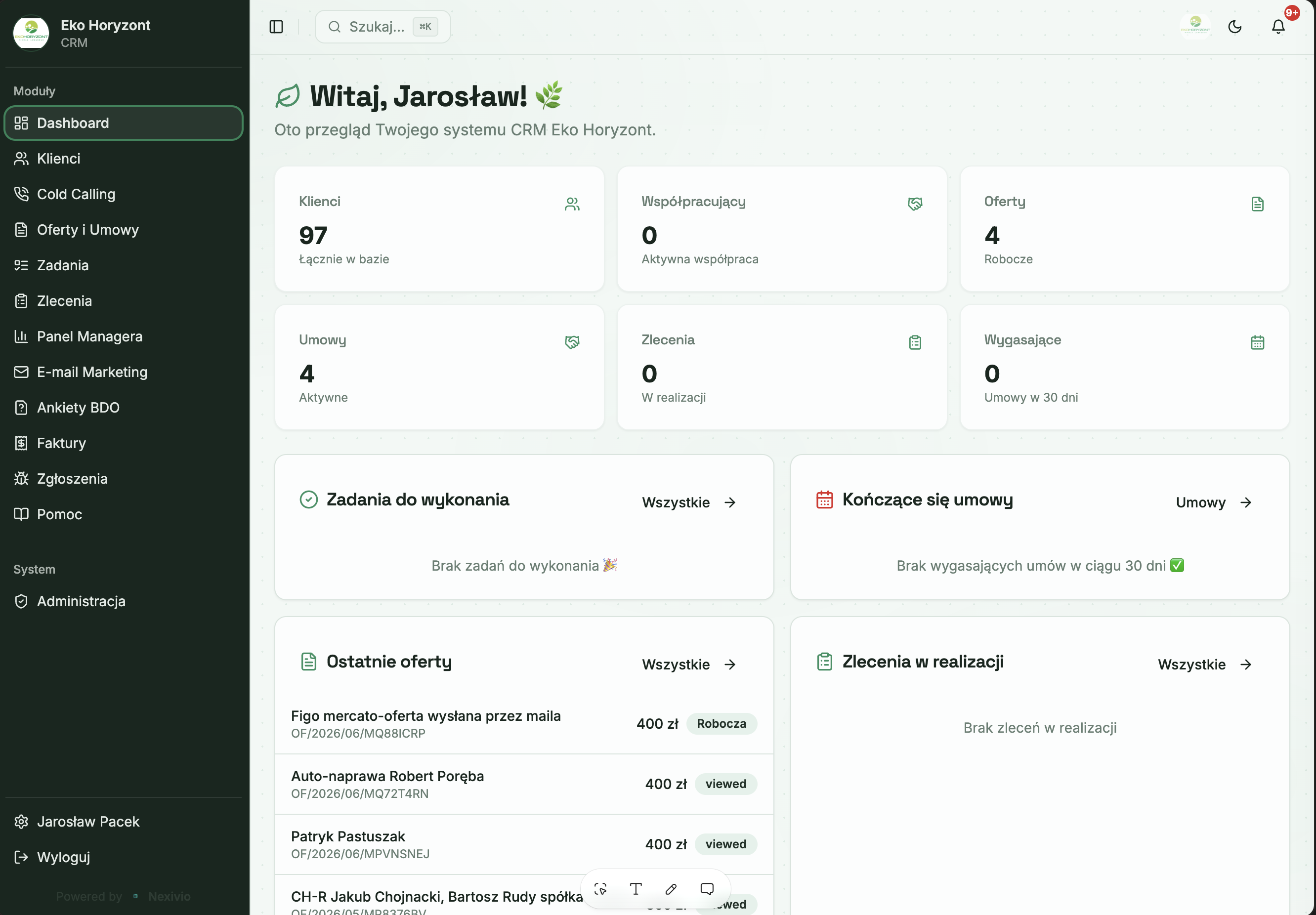
Task: Click calendar icon on Wygasające card
Action: pos(1257,342)
